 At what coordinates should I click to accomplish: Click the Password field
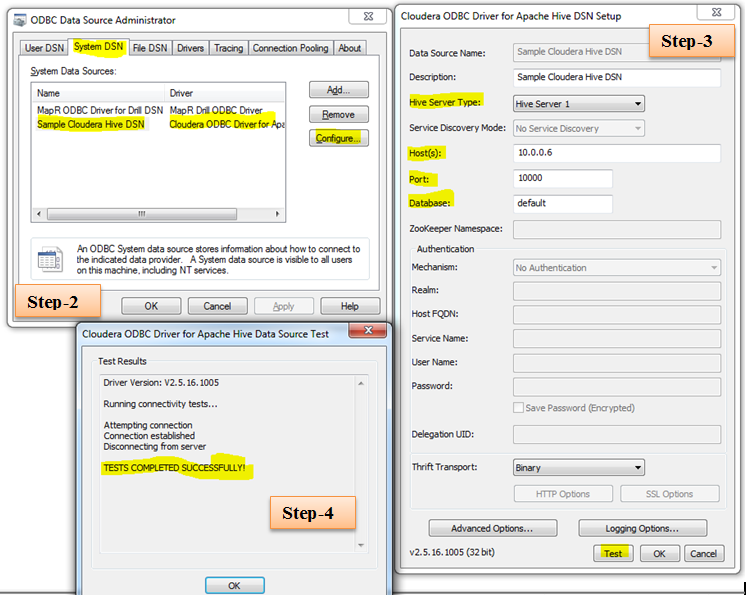point(617,386)
